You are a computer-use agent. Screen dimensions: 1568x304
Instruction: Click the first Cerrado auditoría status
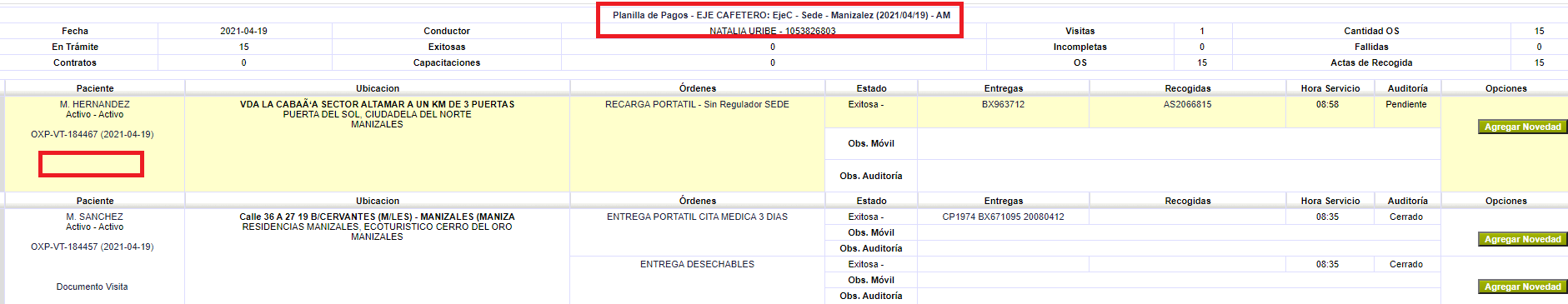coord(1406,217)
